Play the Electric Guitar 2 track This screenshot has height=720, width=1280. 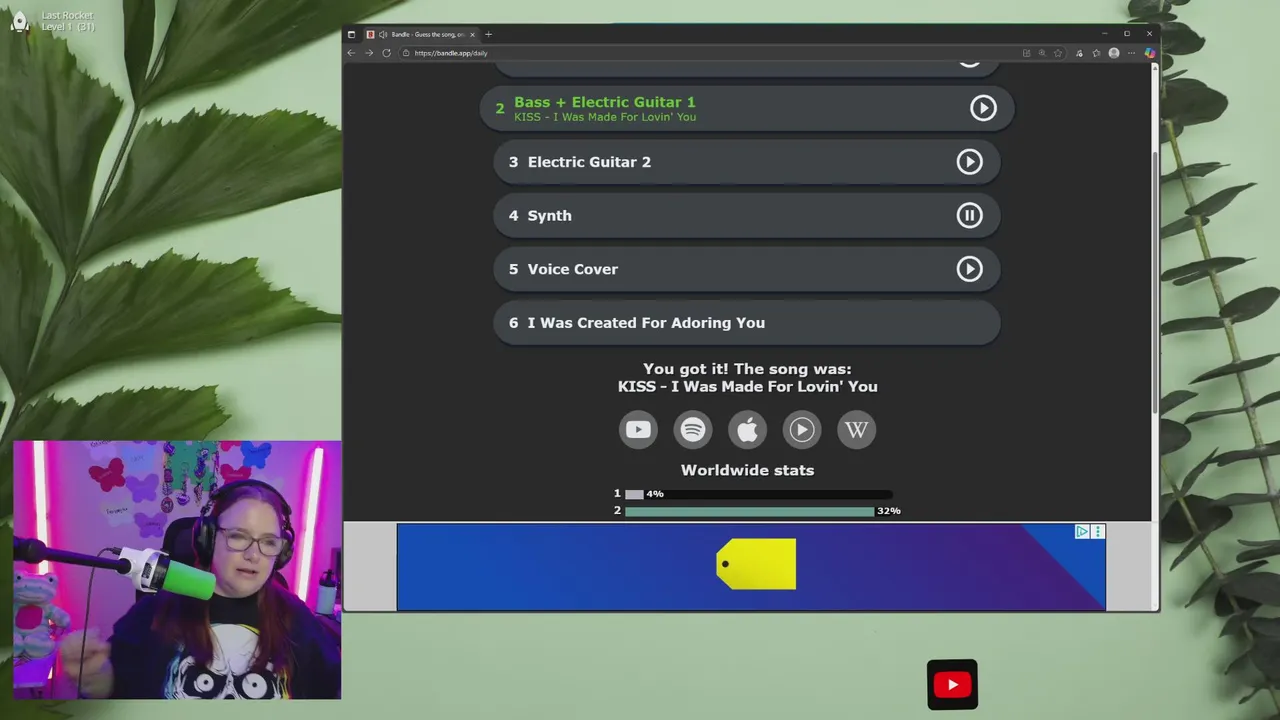tap(969, 162)
